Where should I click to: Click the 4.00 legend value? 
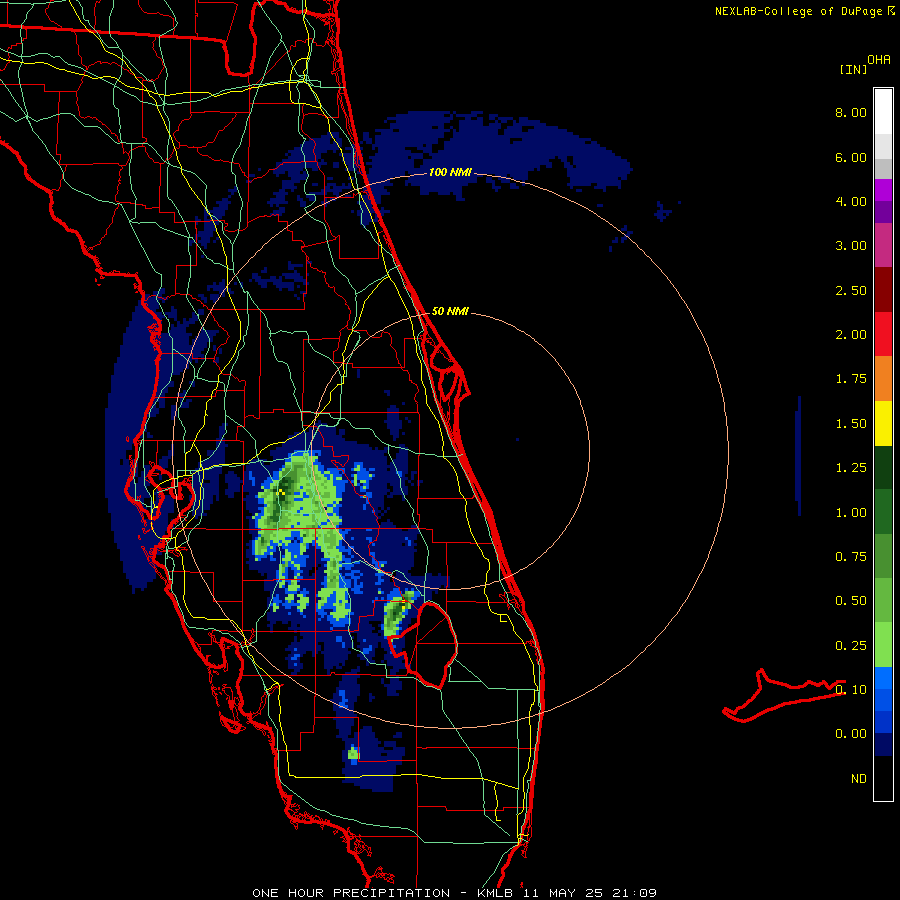coord(851,201)
